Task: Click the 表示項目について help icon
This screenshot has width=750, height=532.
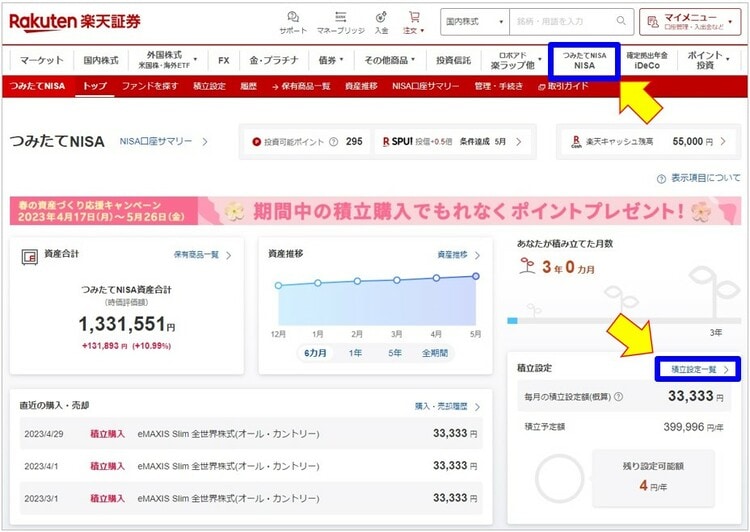Action: pos(662,179)
